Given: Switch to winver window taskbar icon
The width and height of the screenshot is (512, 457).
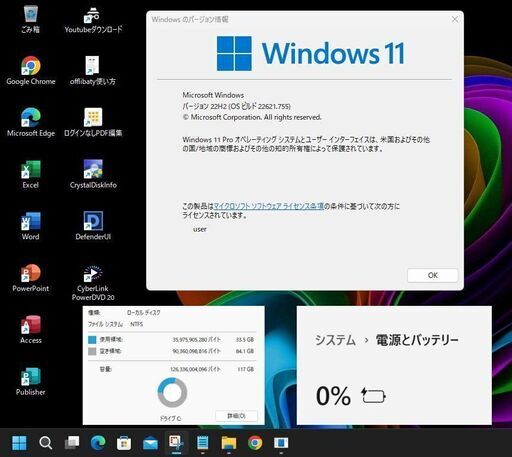Looking at the screenshot, I should coord(281,443).
